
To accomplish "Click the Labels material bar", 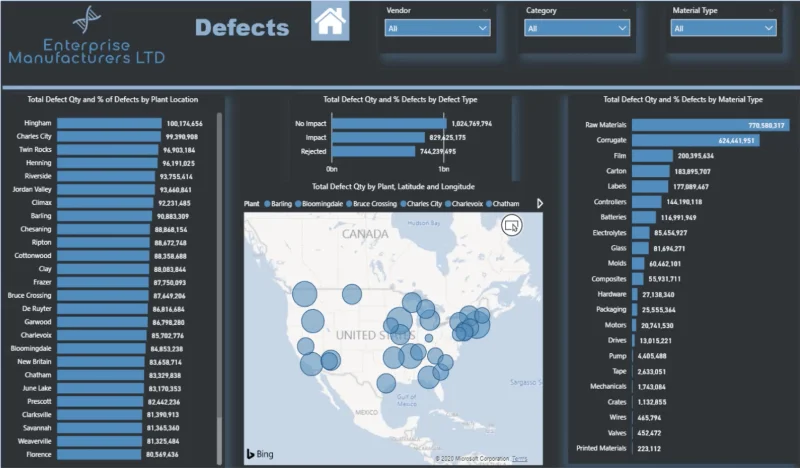I will pyautogui.click(x=650, y=186).
